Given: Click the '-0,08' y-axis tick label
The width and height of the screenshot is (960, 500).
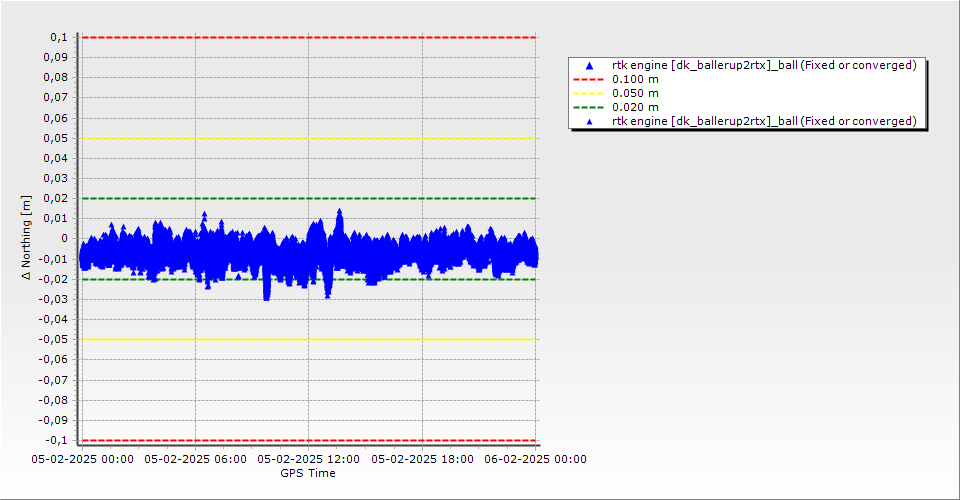Looking at the screenshot, I should click(x=53, y=400).
